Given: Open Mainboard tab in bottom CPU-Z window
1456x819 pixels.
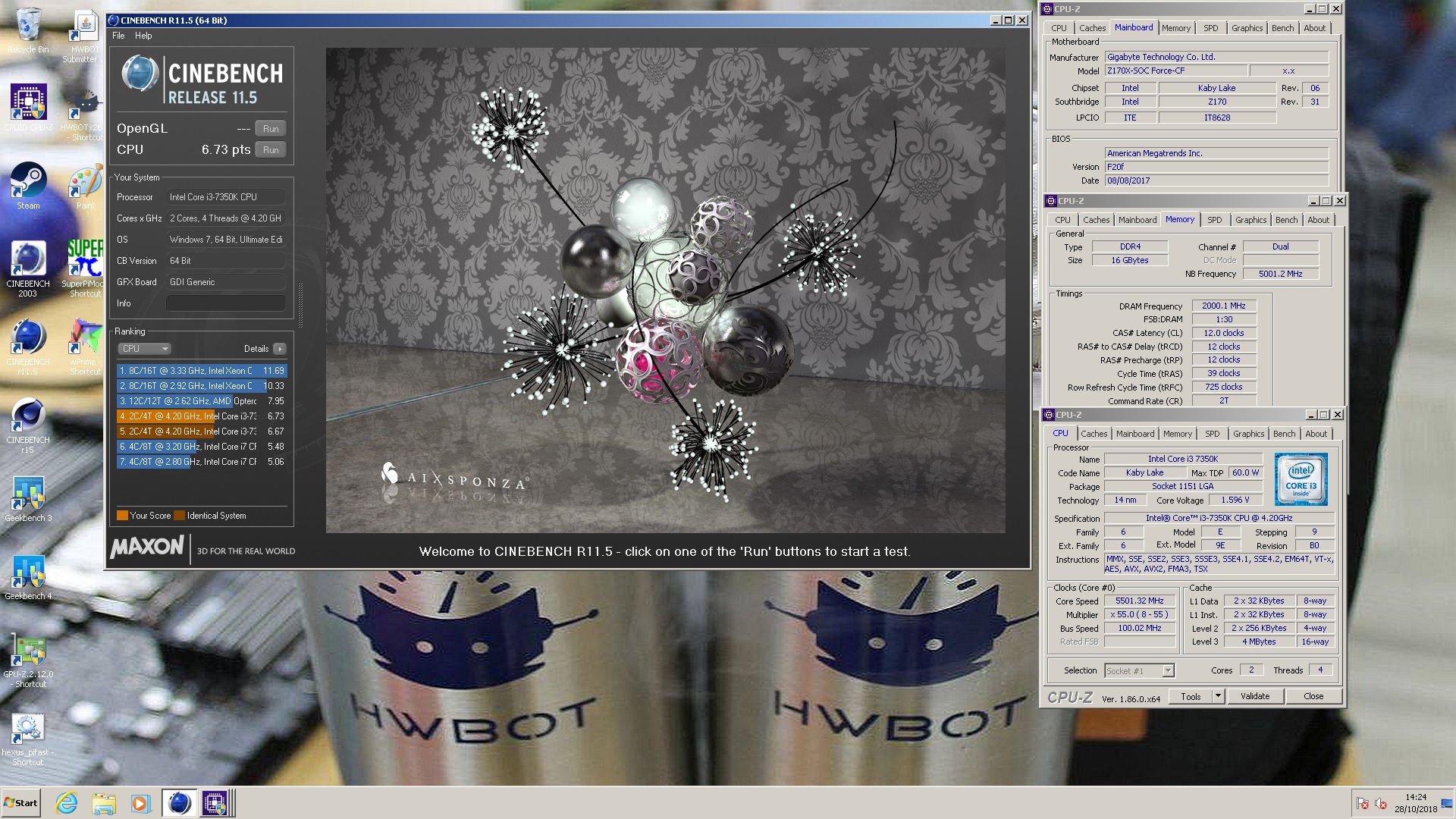Looking at the screenshot, I should (1135, 434).
